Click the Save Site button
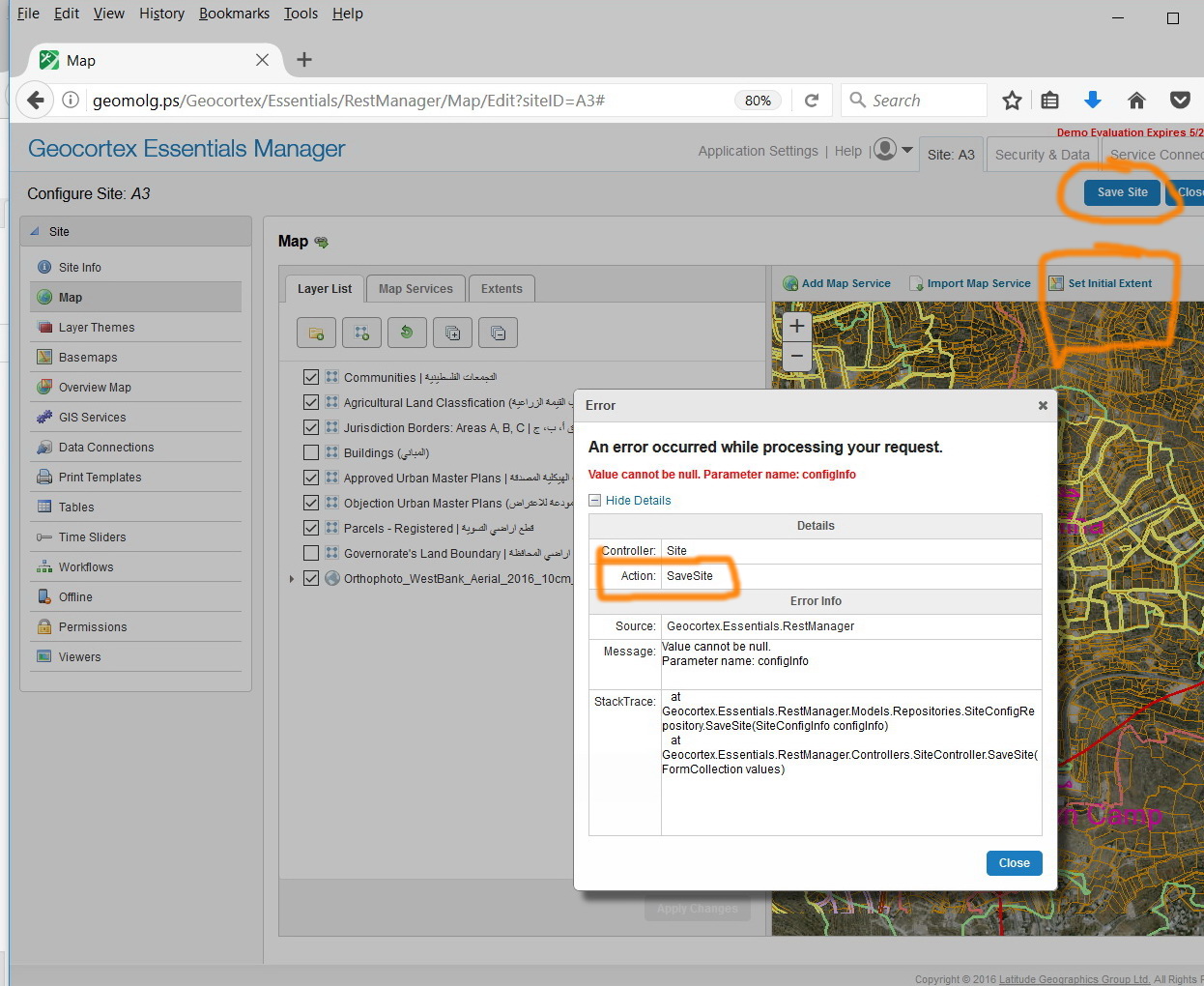Viewport: 1204px width, 986px height. click(x=1122, y=192)
